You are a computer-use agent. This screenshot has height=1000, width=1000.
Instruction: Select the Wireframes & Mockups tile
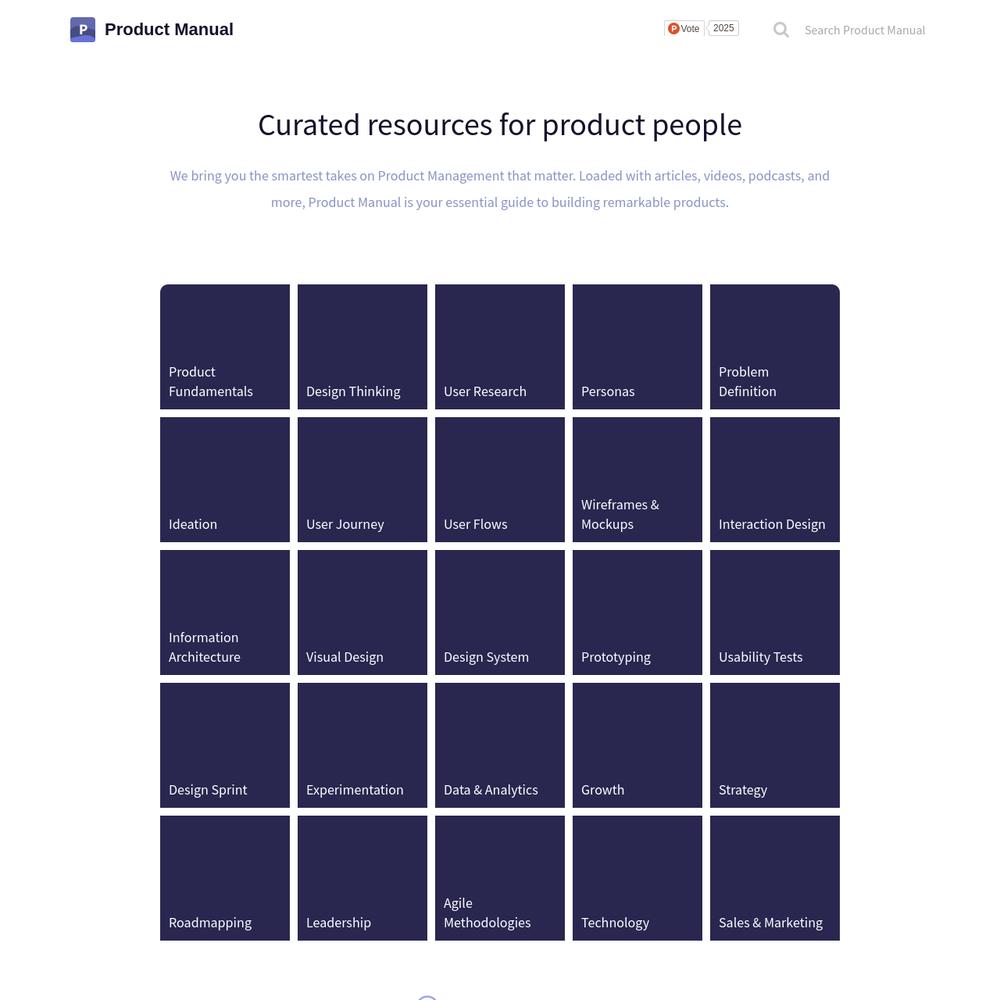637,480
